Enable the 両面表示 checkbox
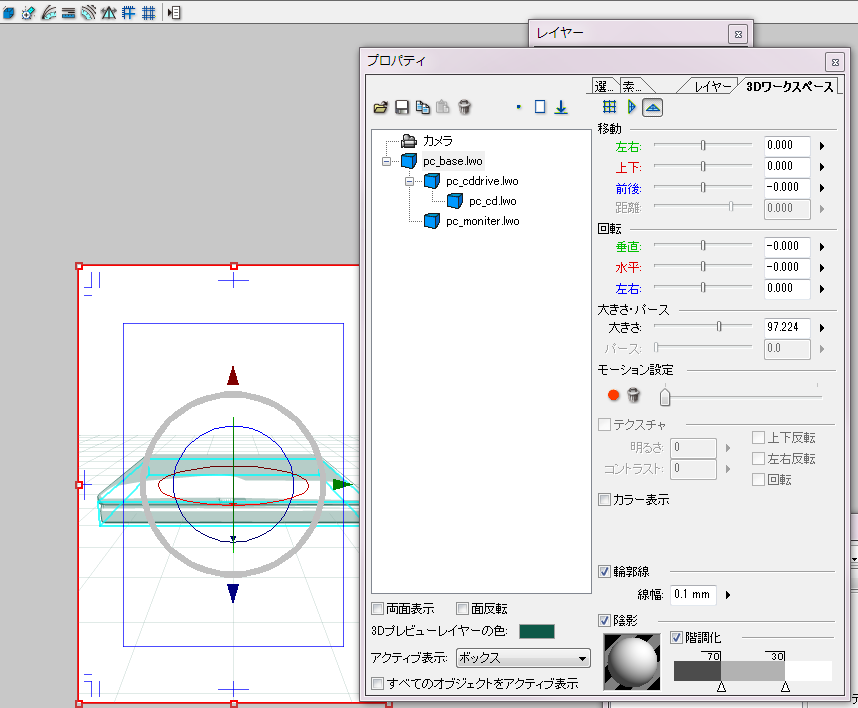 [378, 608]
